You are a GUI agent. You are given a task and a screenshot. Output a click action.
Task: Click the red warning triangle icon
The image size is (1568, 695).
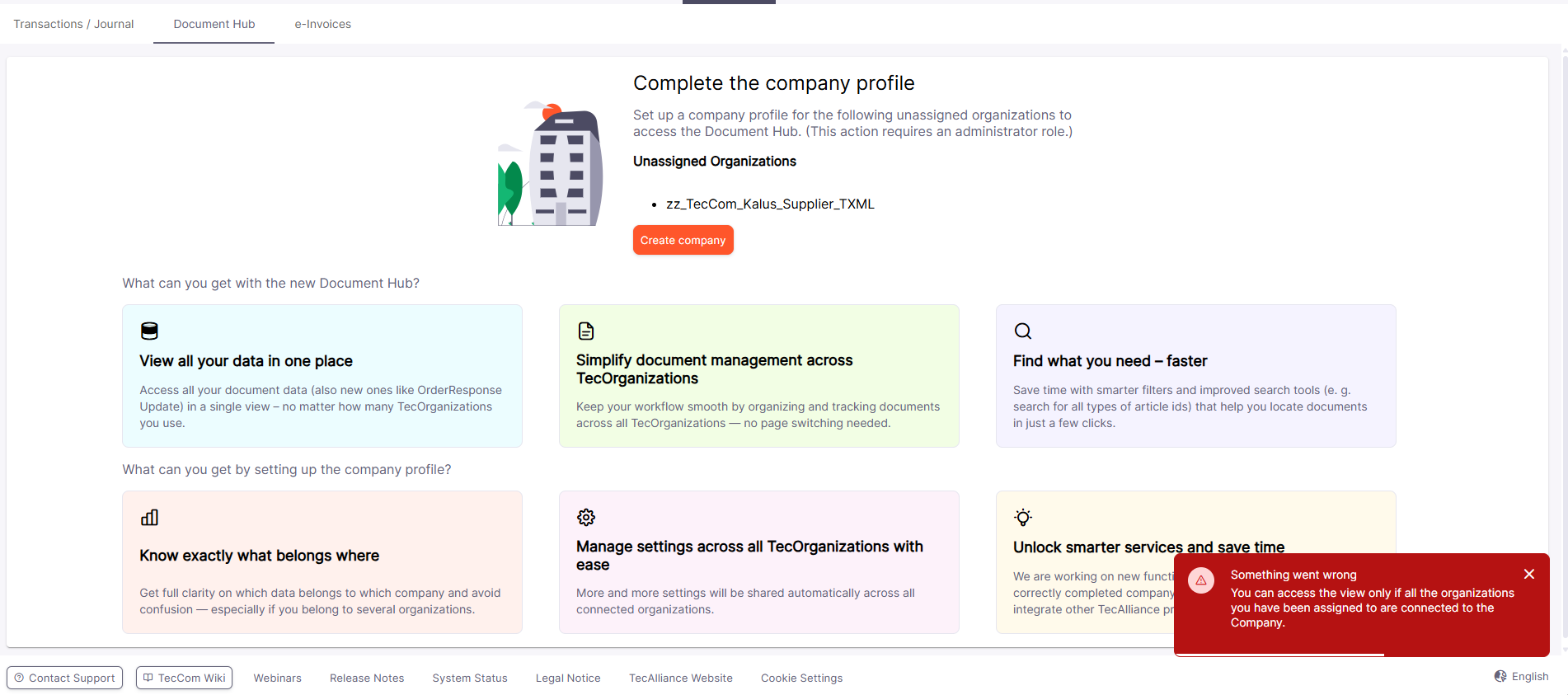click(x=1201, y=580)
